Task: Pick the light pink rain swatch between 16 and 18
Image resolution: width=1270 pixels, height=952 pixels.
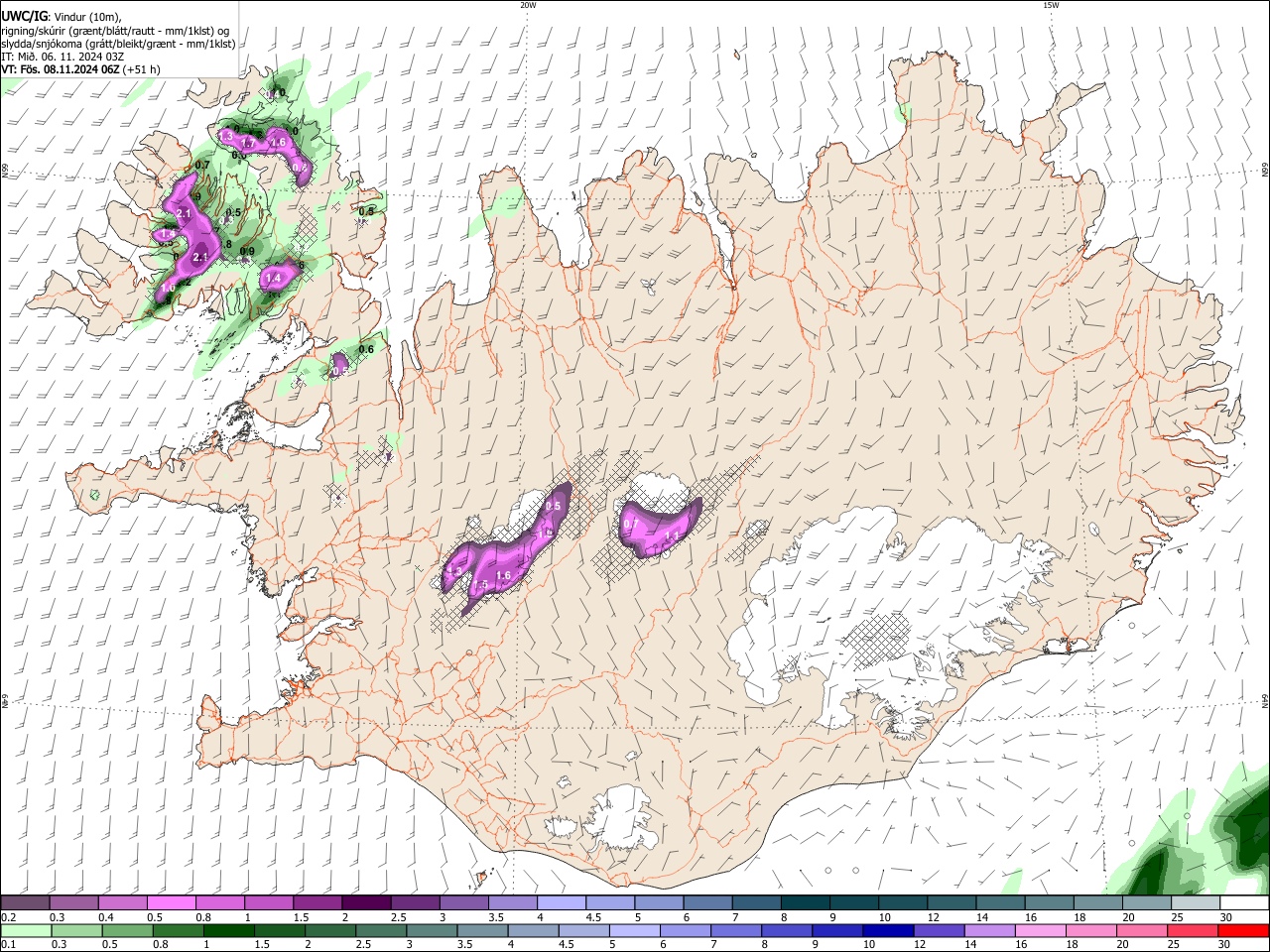Action: point(1039,930)
